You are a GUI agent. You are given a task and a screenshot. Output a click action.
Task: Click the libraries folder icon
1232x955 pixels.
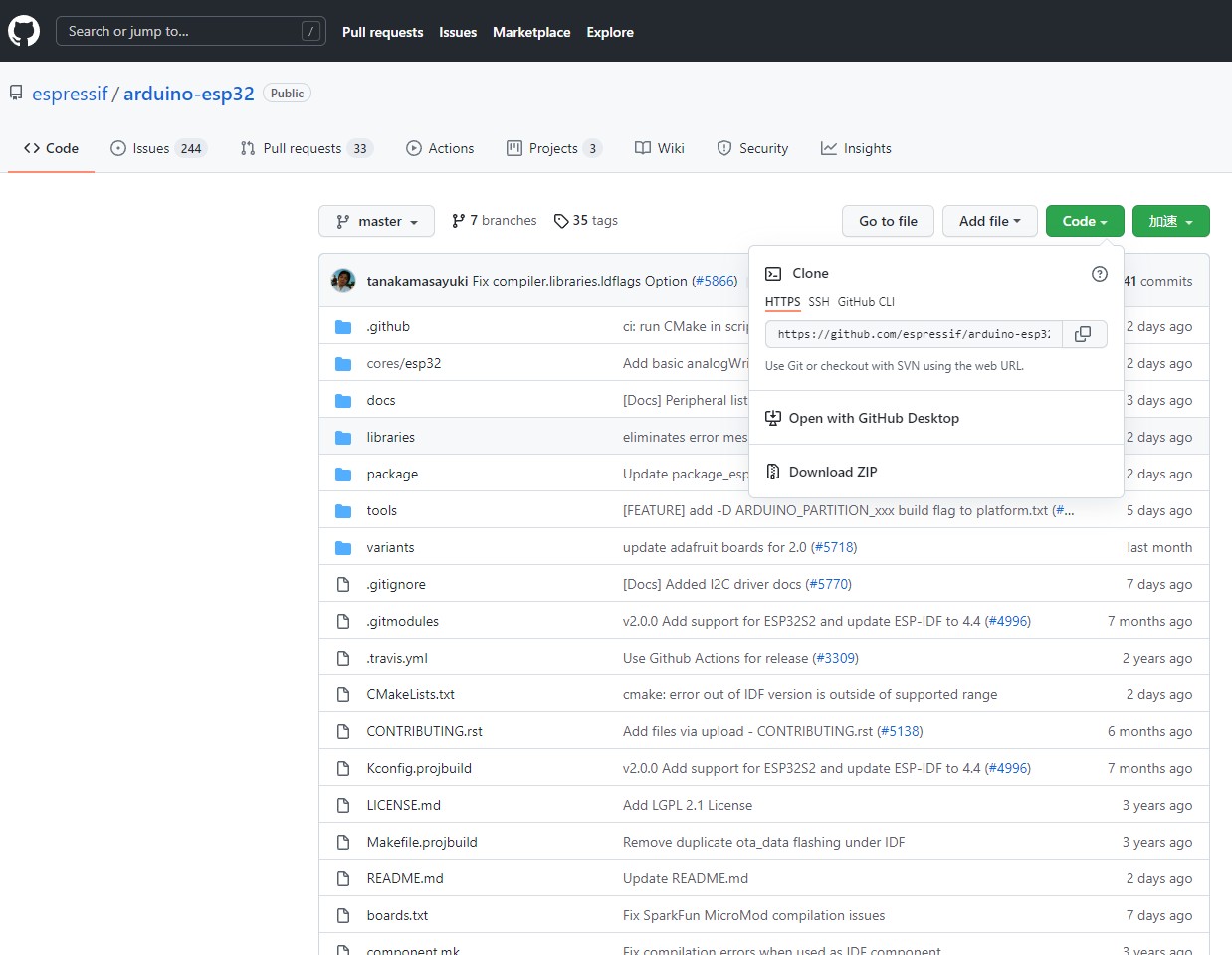[x=343, y=438]
